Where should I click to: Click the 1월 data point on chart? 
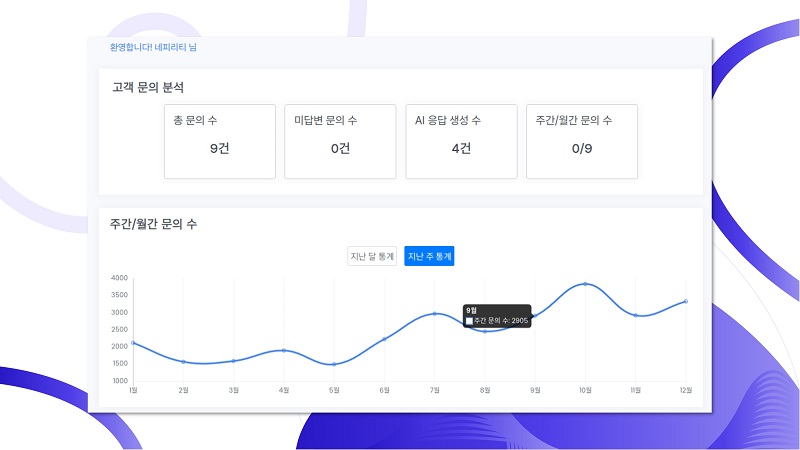pos(133,343)
